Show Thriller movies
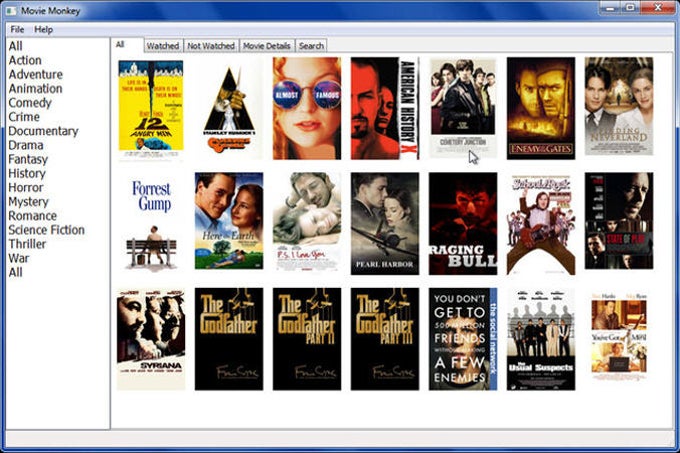This screenshot has height=453, width=680. click(27, 244)
